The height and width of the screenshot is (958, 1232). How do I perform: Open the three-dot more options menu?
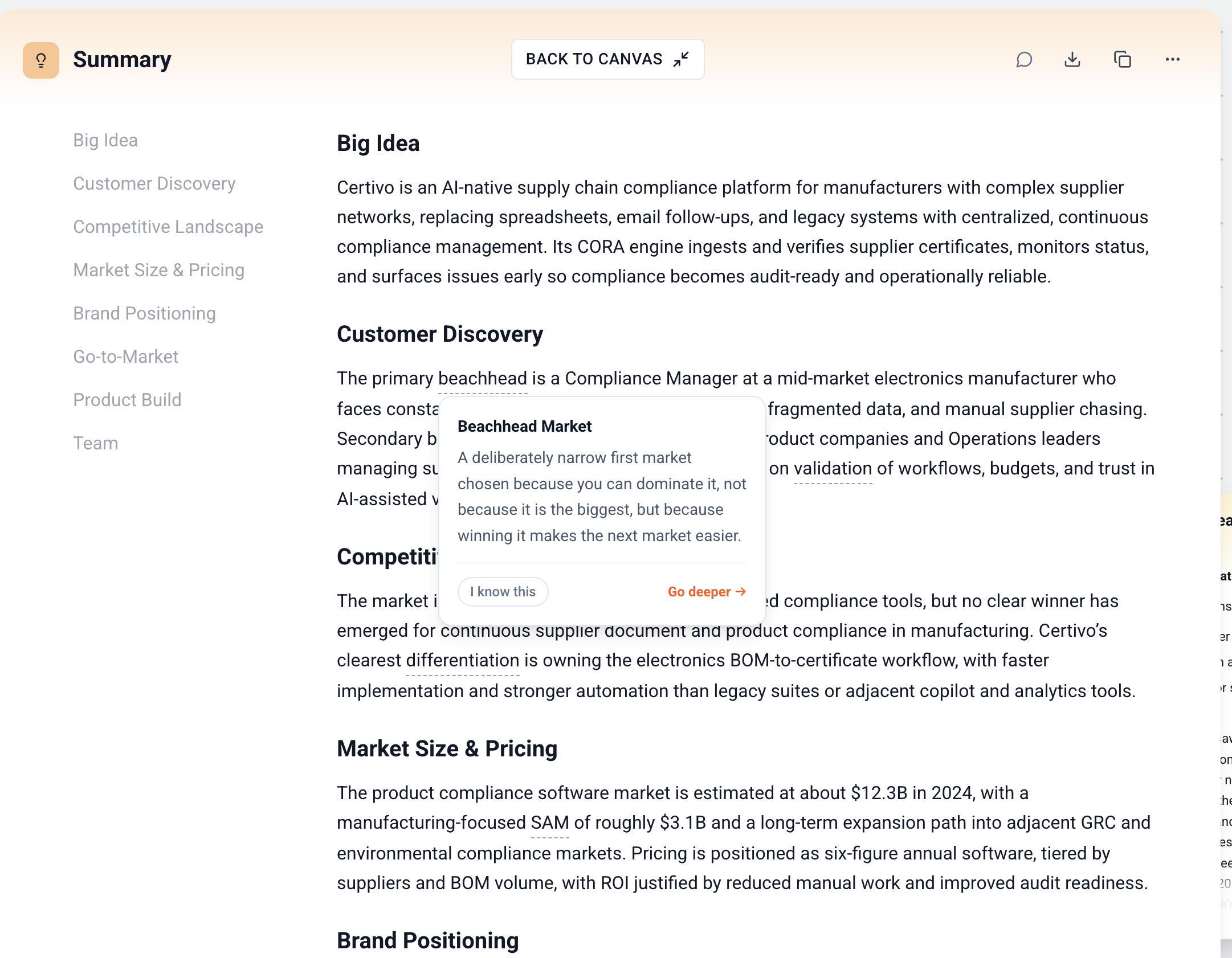coord(1173,59)
